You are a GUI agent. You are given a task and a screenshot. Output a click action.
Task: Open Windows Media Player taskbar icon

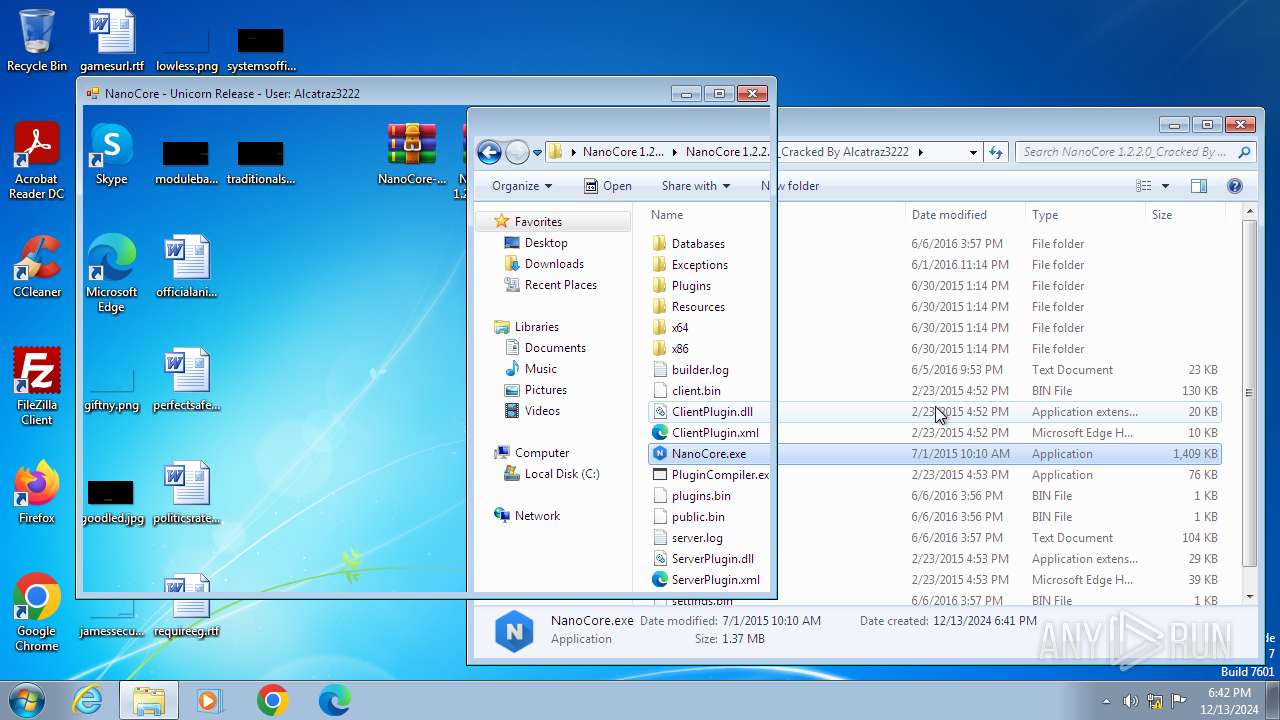(210, 700)
